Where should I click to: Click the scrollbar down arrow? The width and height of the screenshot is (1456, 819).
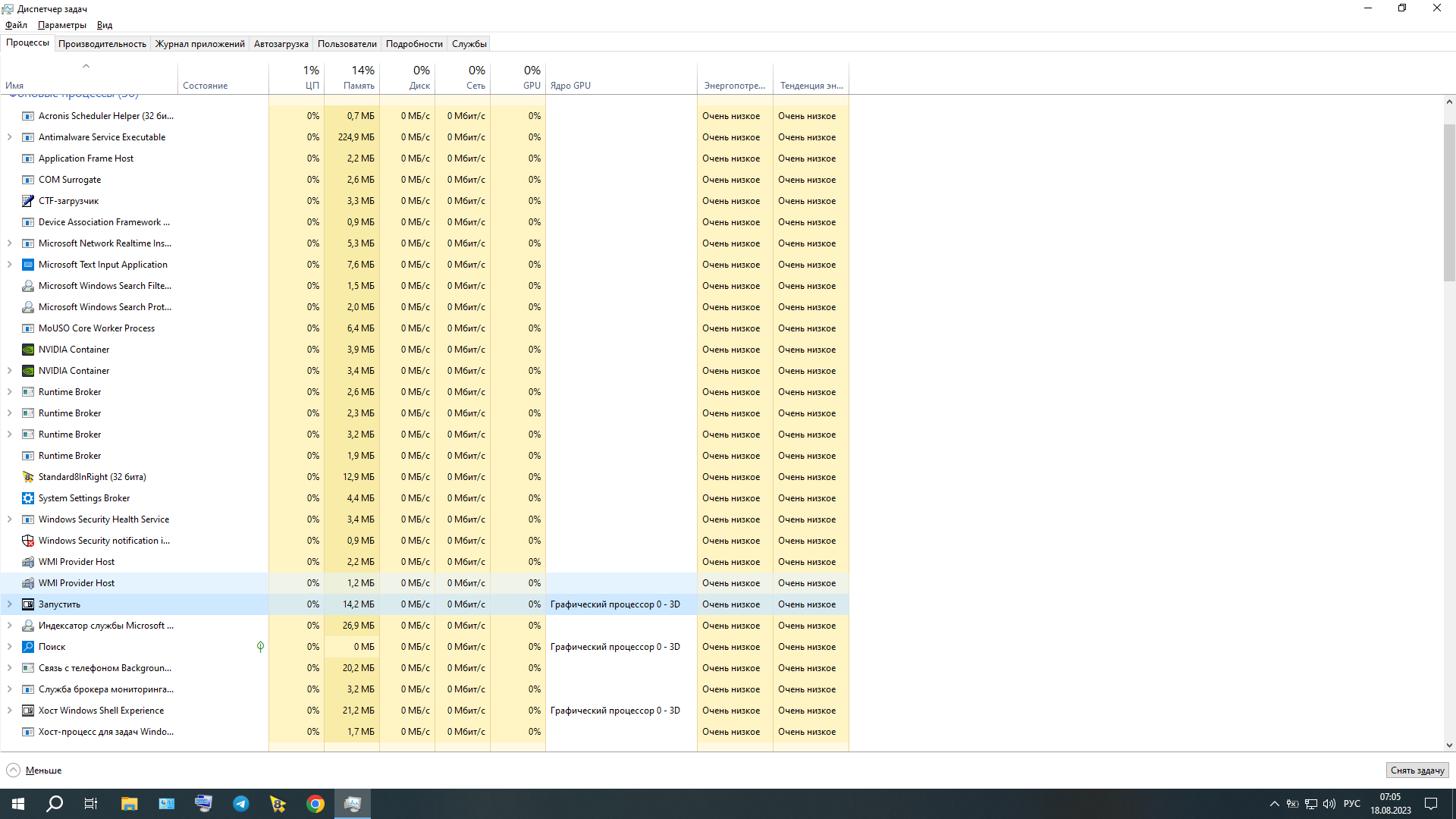1449,745
